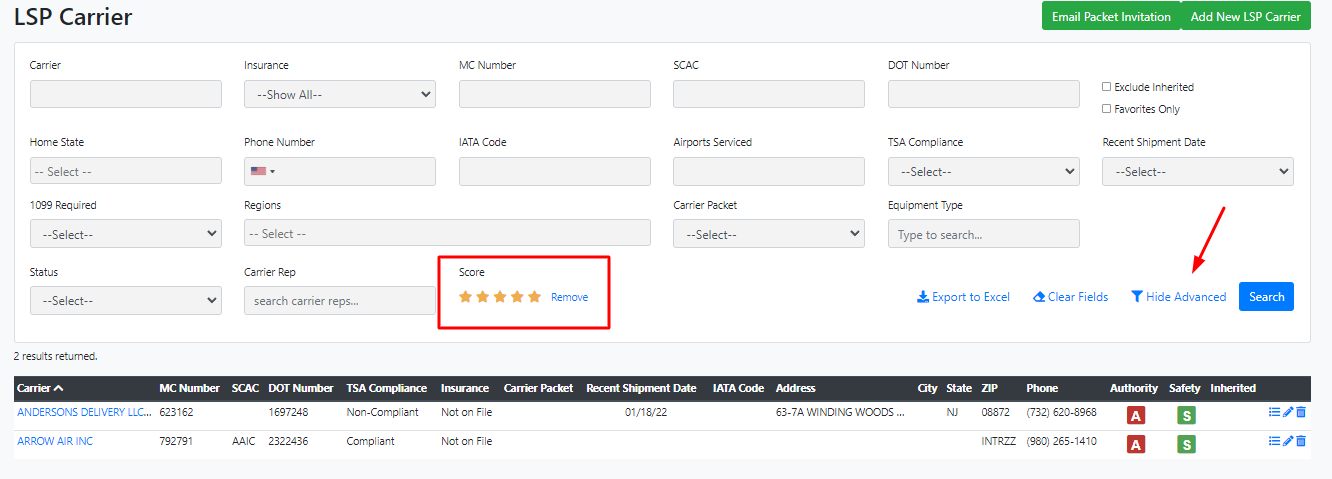This screenshot has width=1332, height=479.
Task: Open the list icon for ANDERSONS DELIVERY row
Action: click(x=1274, y=412)
